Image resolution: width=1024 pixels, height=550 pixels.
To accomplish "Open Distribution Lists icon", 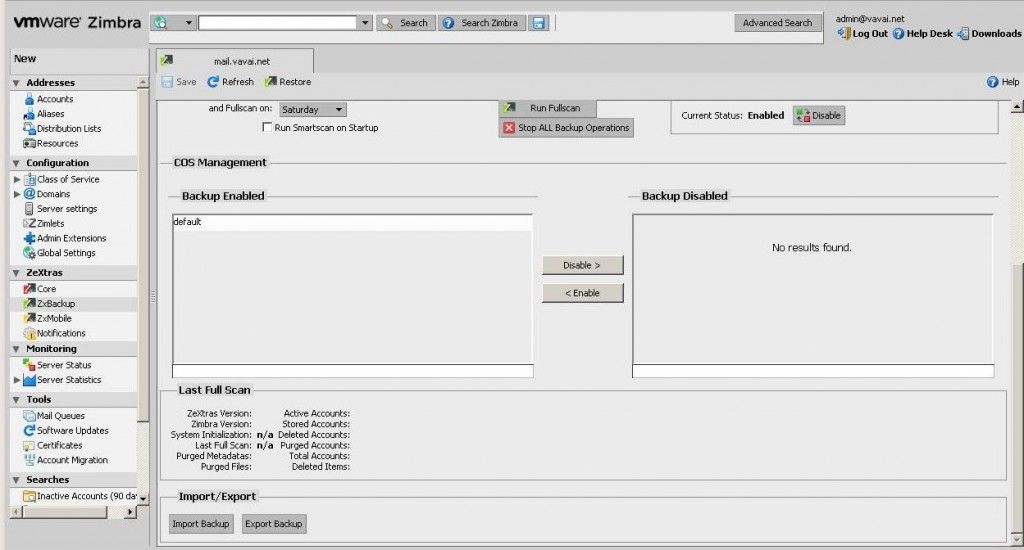I will (29, 129).
